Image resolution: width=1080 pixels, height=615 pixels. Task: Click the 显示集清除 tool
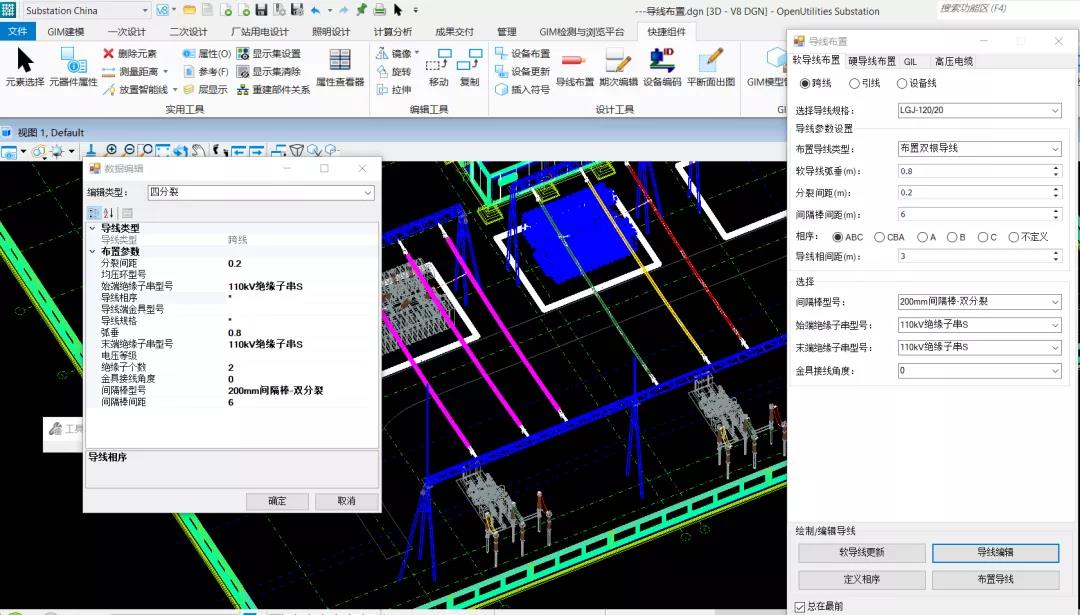click(x=269, y=71)
